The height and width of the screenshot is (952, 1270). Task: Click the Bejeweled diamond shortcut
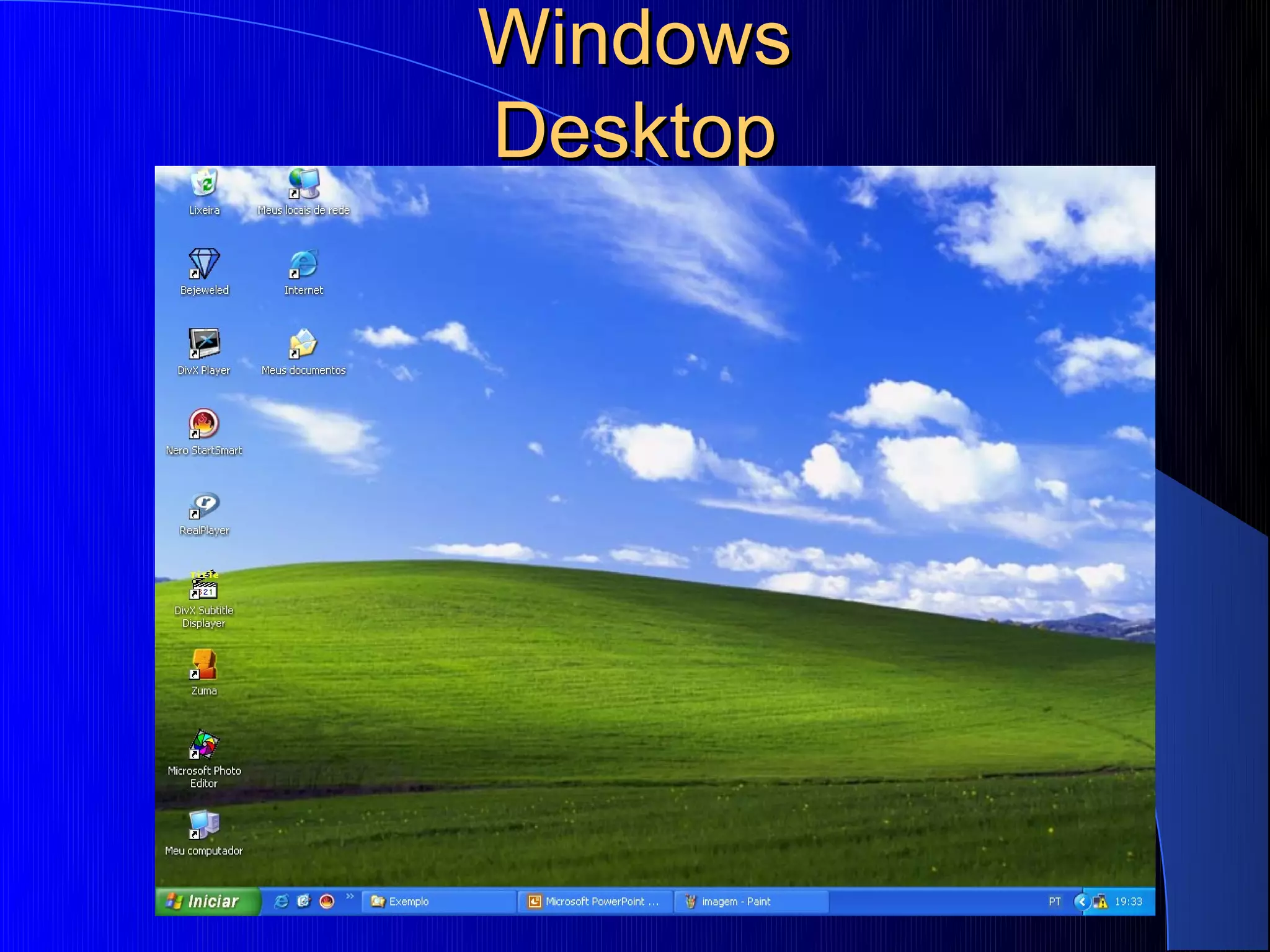pyautogui.click(x=204, y=264)
